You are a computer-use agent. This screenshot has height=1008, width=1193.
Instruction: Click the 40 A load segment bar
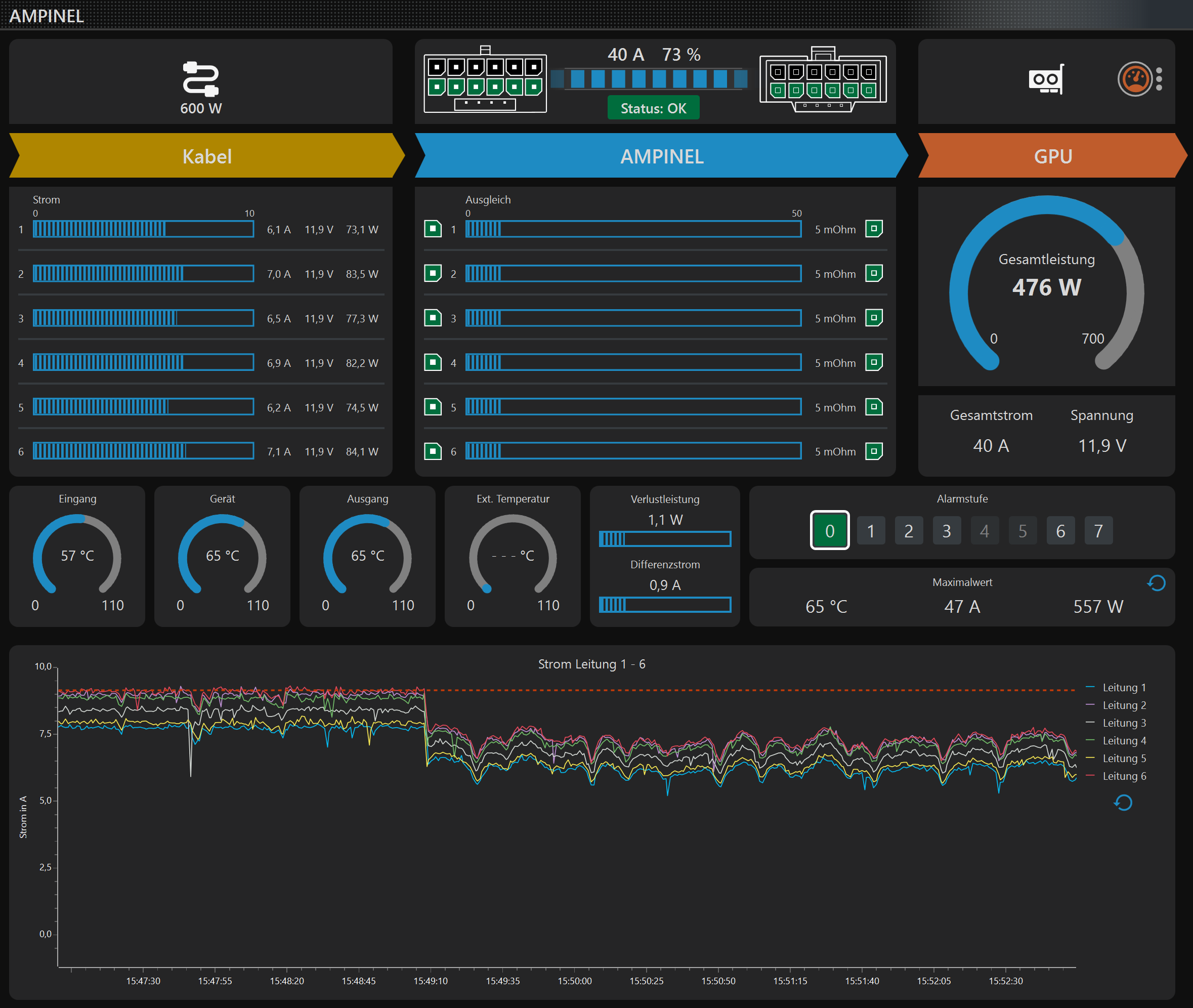(x=650, y=78)
